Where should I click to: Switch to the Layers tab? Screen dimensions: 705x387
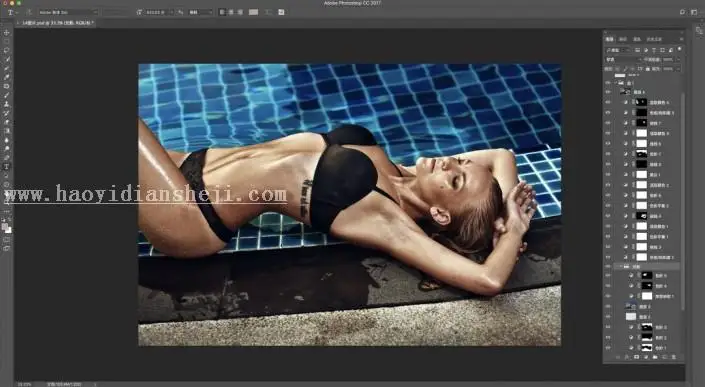(x=610, y=39)
